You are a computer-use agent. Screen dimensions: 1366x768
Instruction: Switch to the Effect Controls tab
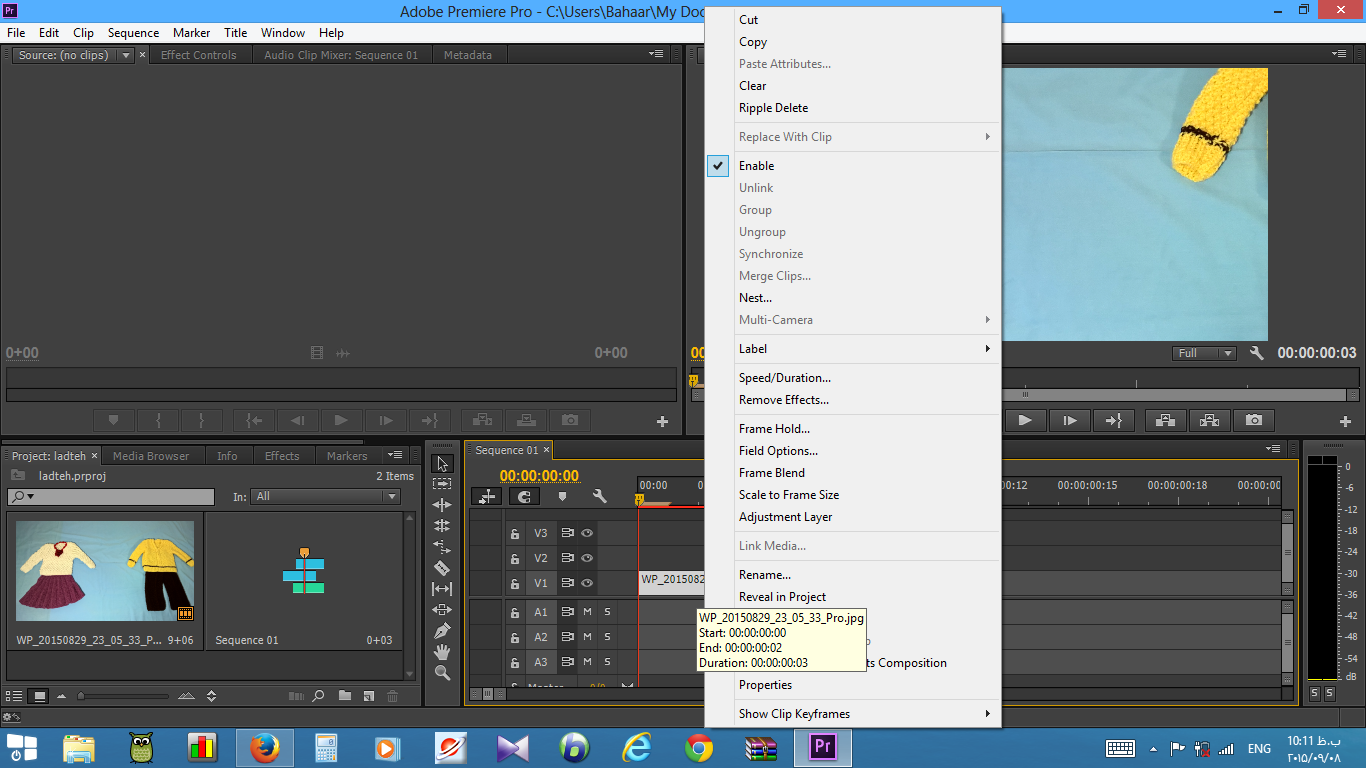(x=199, y=55)
